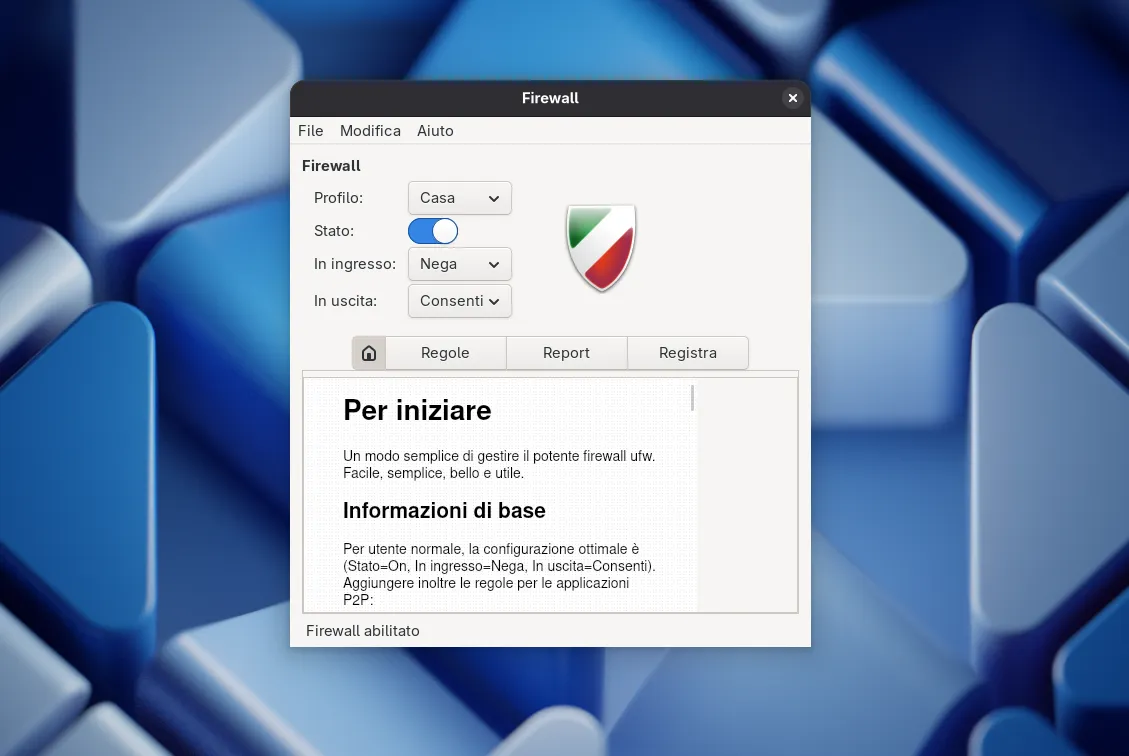Click the 'Profilo:' label
Screen dimensions: 1129x756
338,198
